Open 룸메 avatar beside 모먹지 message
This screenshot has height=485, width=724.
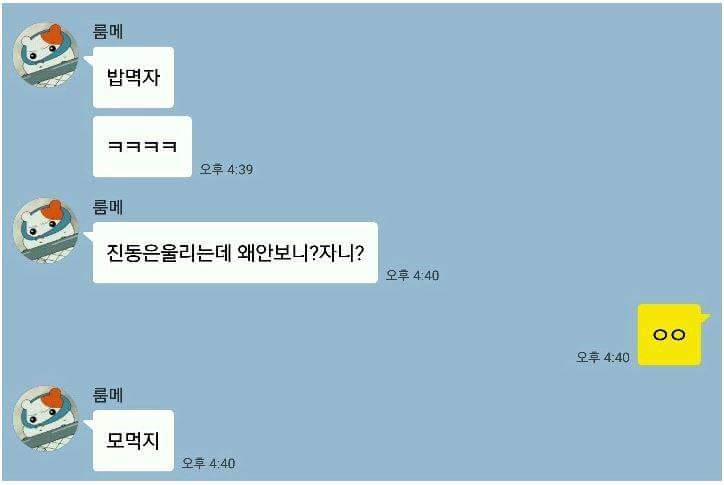pos(45,418)
